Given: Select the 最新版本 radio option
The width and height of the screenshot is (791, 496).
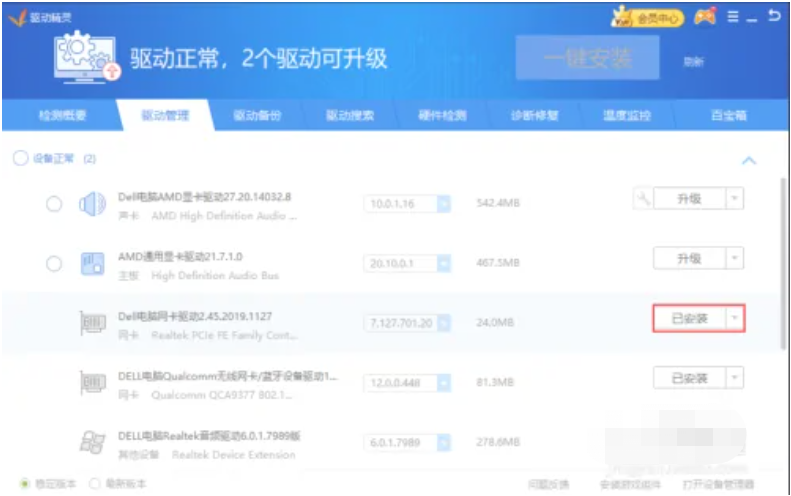Looking at the screenshot, I should [94, 483].
